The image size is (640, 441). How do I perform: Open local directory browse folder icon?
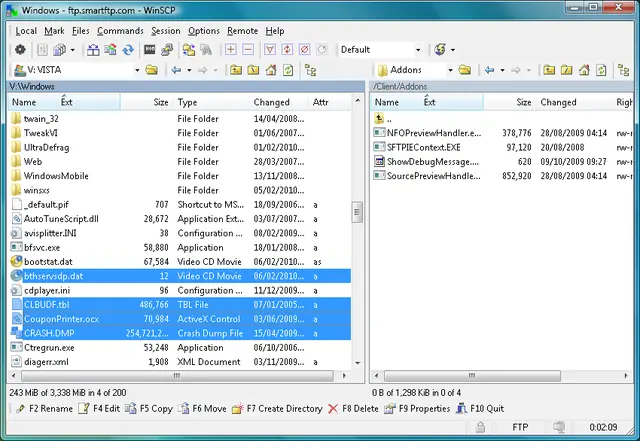[151, 70]
